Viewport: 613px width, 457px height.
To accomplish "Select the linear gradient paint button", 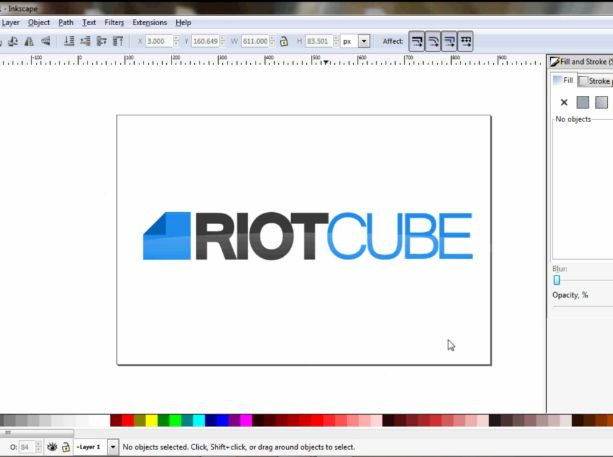I will 601,102.
